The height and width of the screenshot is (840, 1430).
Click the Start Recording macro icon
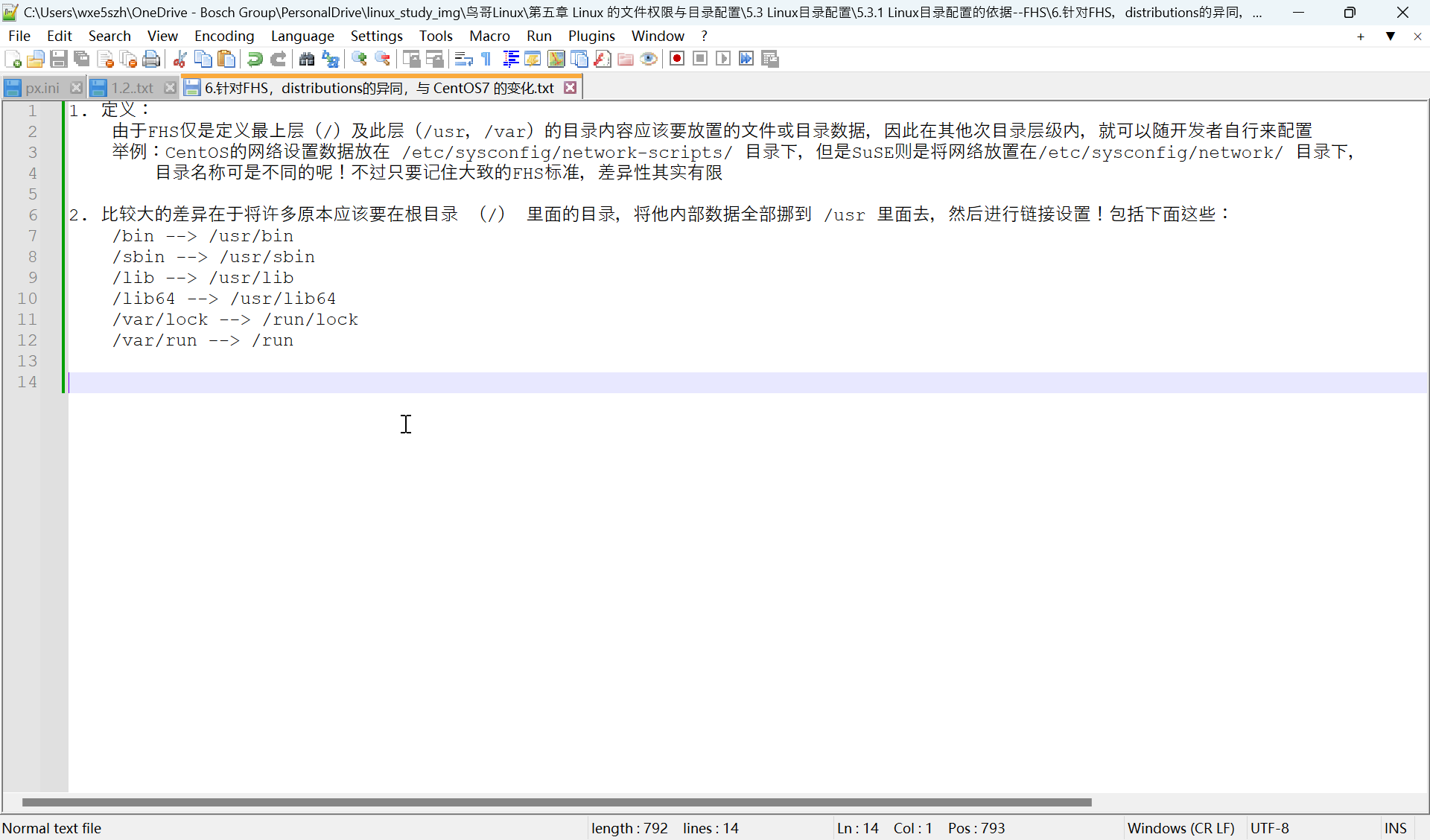click(x=677, y=59)
